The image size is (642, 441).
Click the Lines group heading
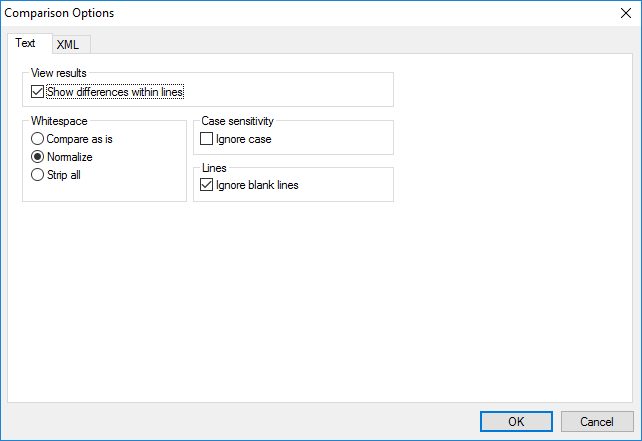[215, 167]
